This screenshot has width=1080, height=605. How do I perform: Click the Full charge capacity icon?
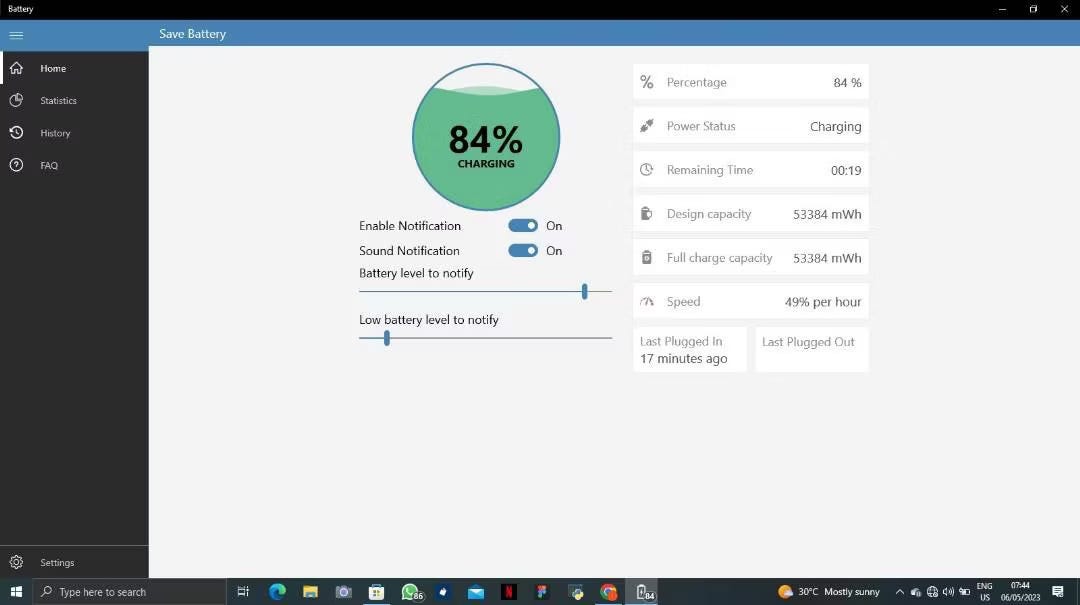(x=645, y=257)
